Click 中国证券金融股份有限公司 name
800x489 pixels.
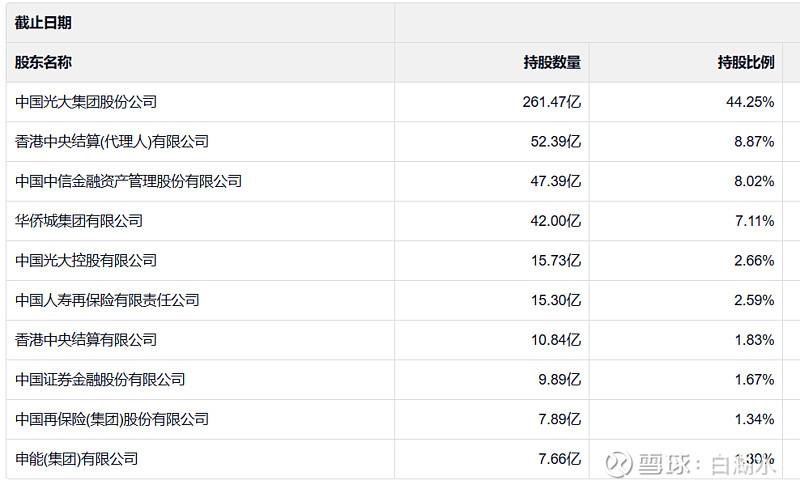(100, 380)
